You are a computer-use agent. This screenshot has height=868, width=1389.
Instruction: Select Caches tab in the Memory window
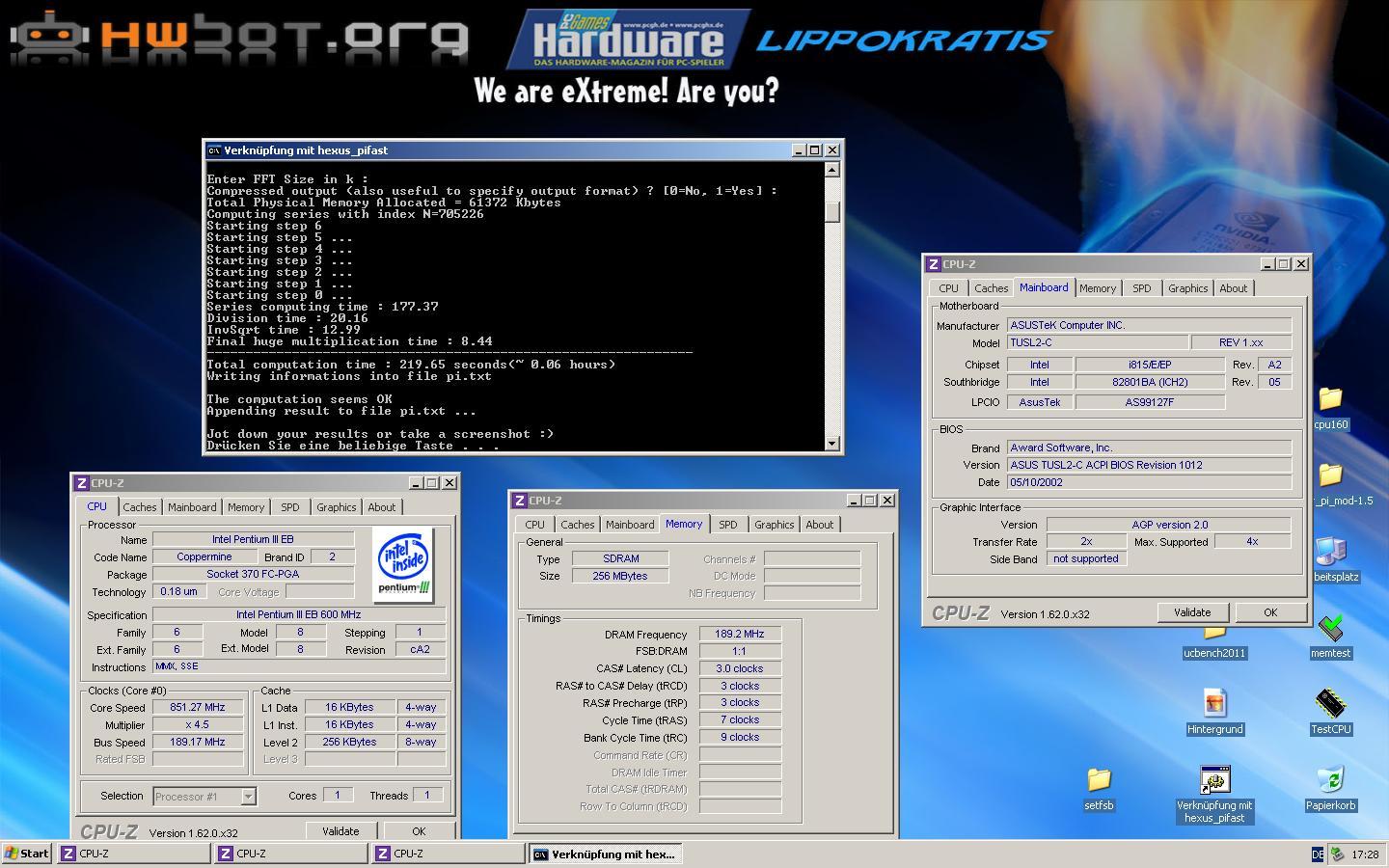578,525
